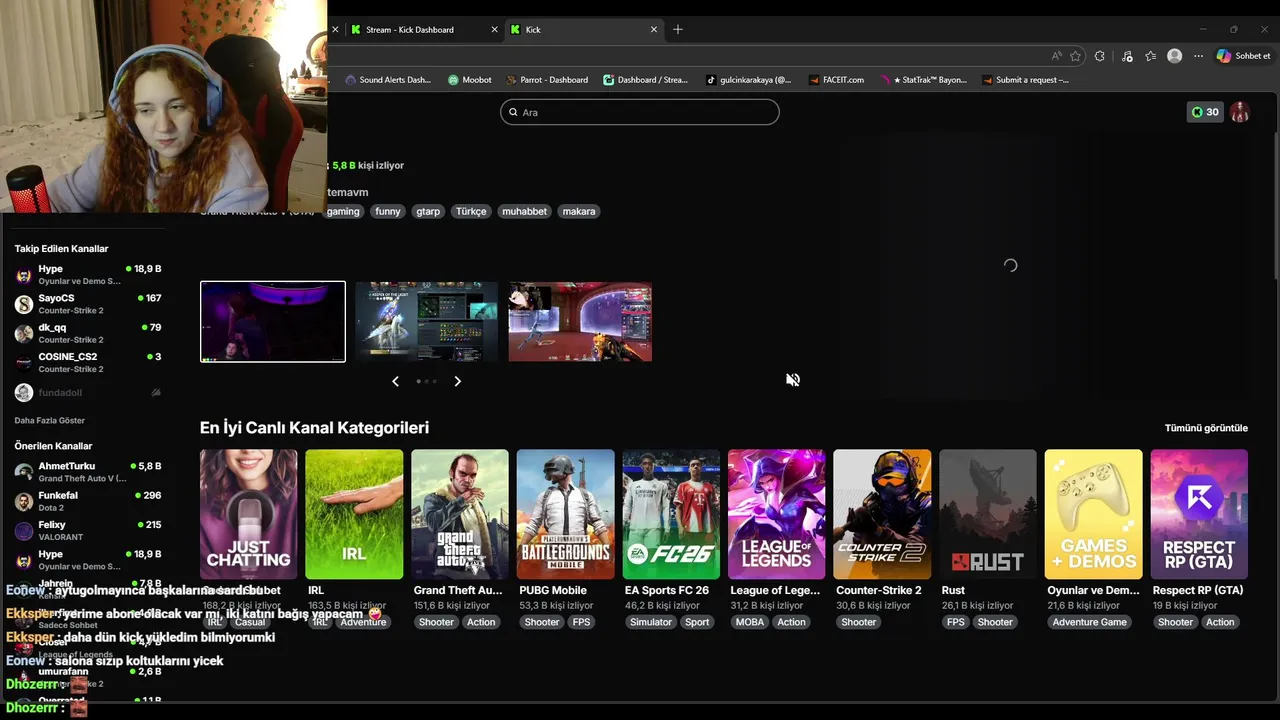Click FPS tag under Rust
The height and width of the screenshot is (720, 1280).
(956, 622)
